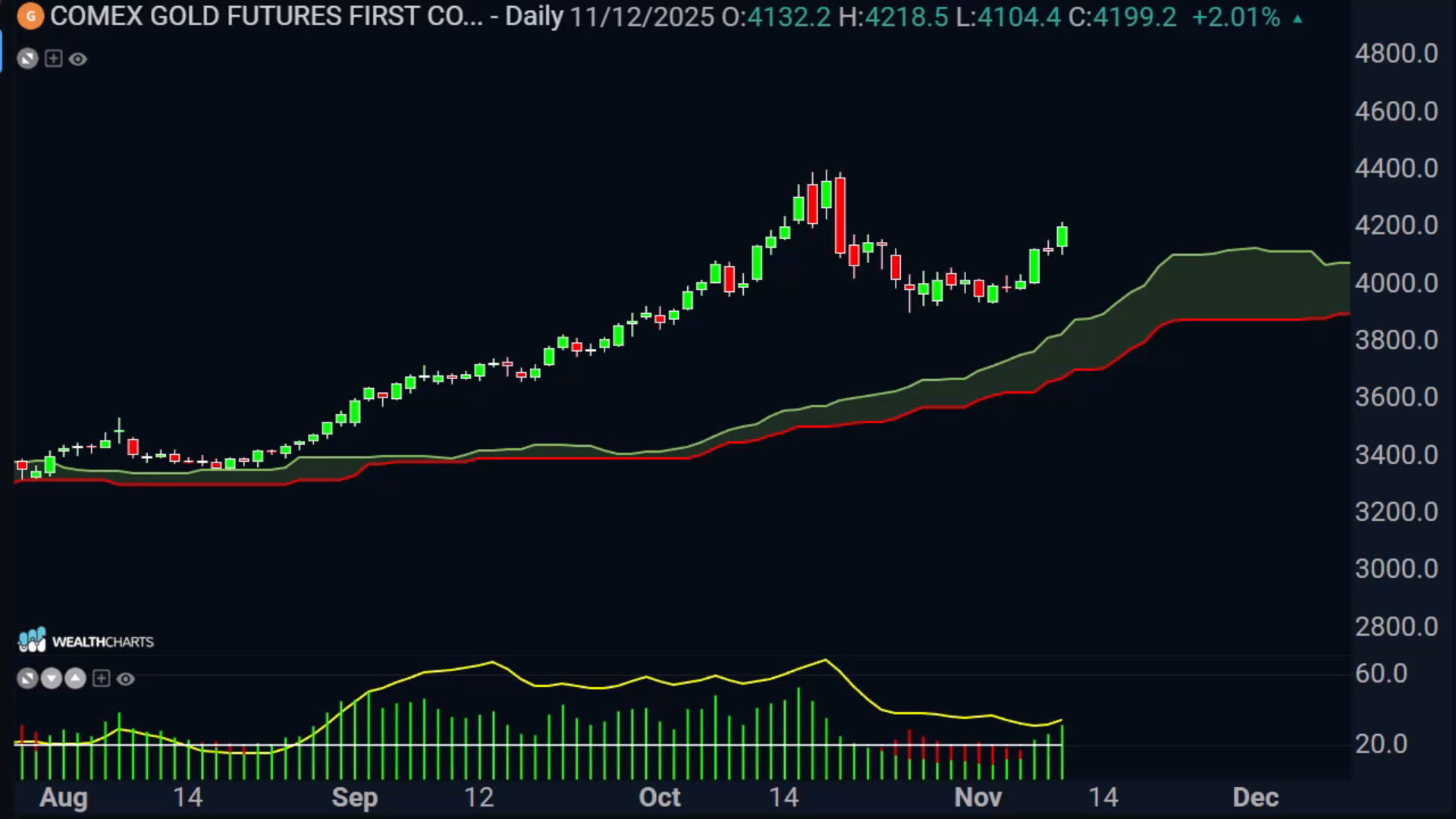Click the blue tab on the left edge

point(2,52)
